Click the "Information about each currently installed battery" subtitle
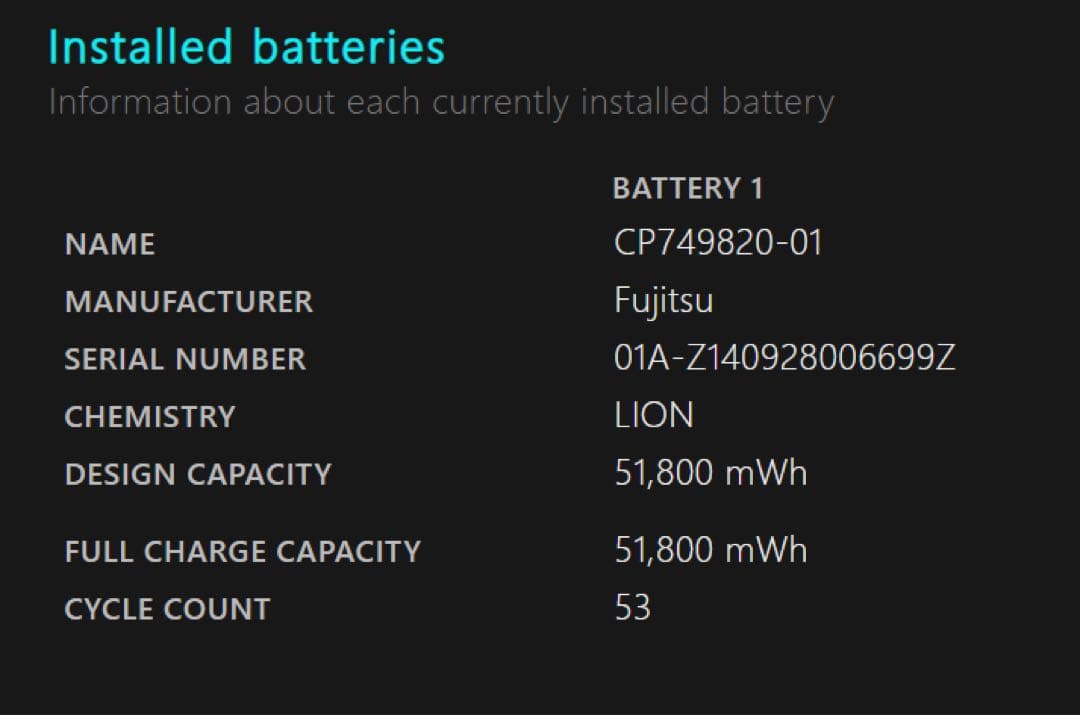 (440, 102)
